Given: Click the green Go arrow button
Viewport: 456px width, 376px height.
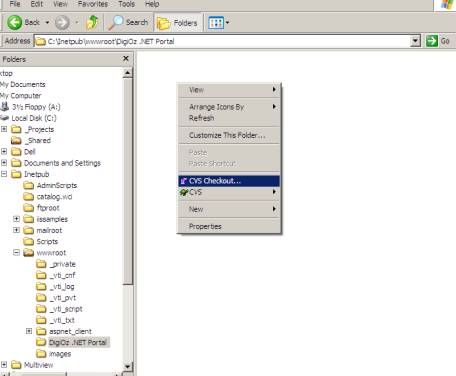Looking at the screenshot, I should (432, 41).
